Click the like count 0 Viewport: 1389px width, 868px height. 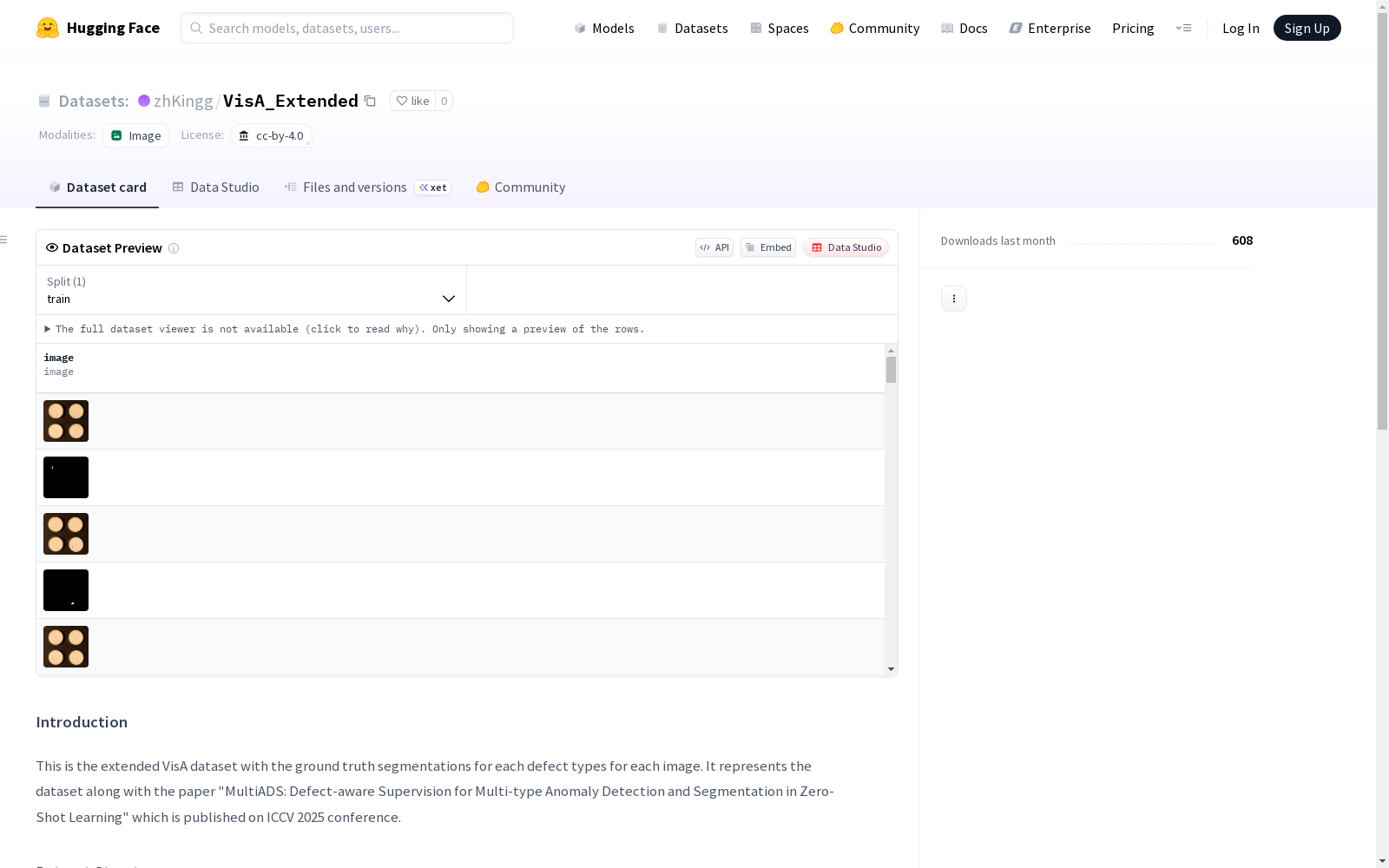point(444,101)
